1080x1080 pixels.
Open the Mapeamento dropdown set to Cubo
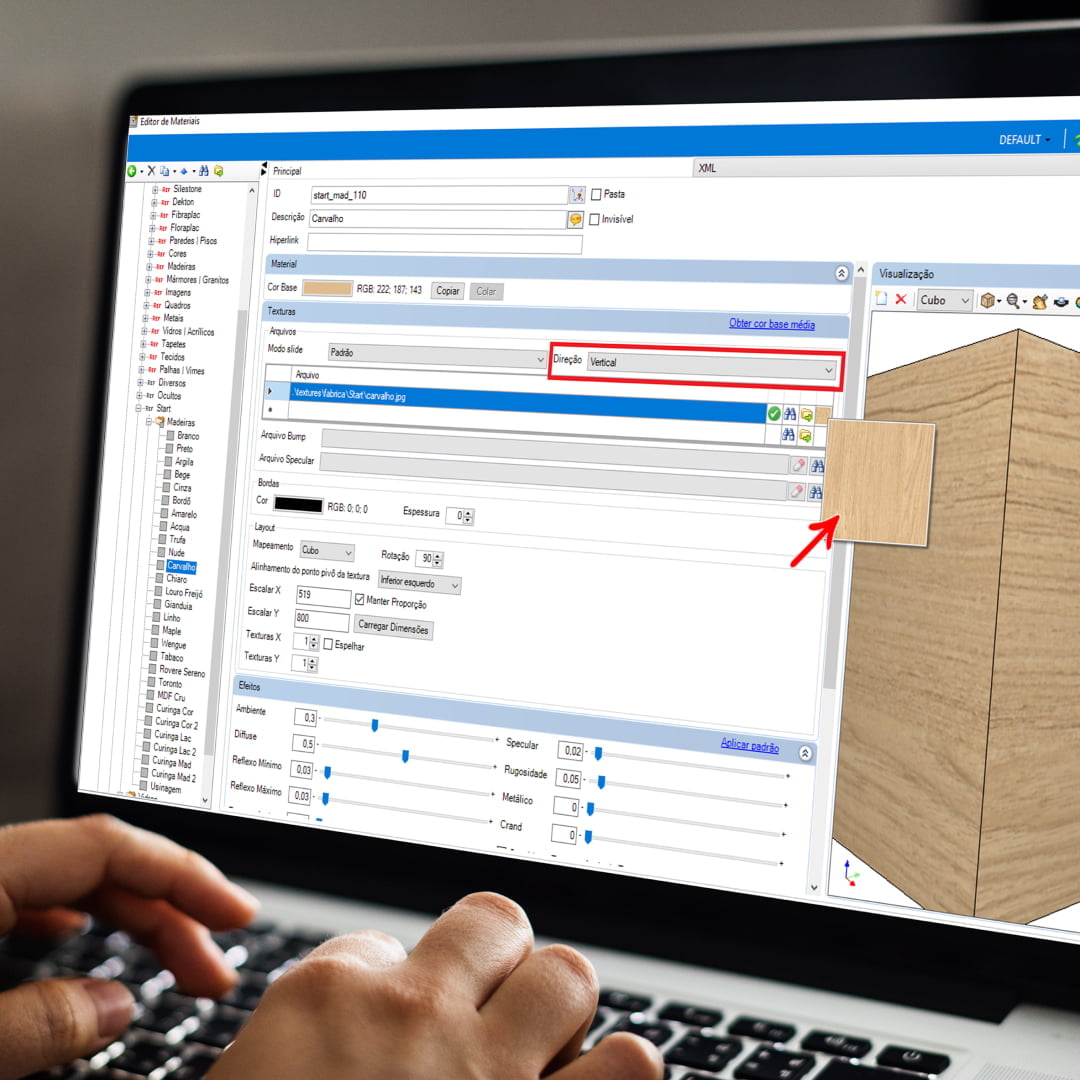328,552
